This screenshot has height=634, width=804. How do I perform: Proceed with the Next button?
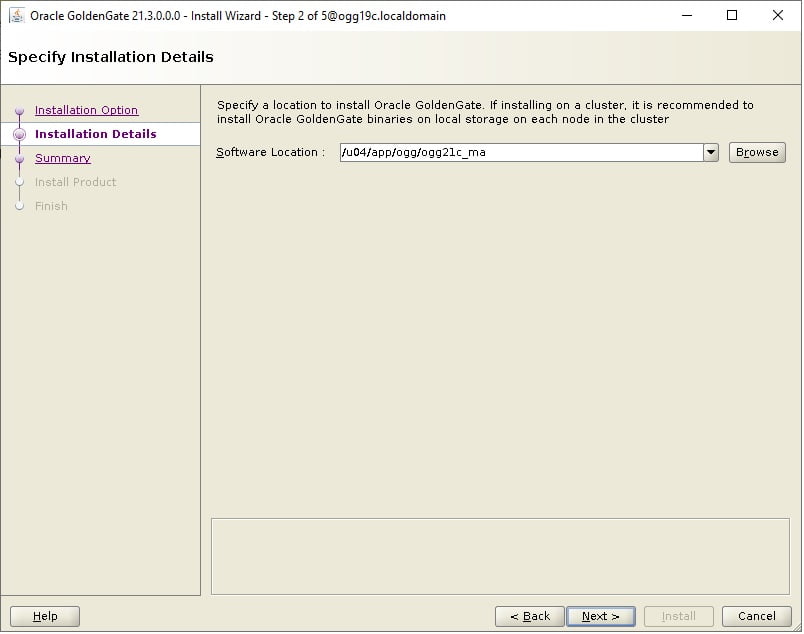601,616
